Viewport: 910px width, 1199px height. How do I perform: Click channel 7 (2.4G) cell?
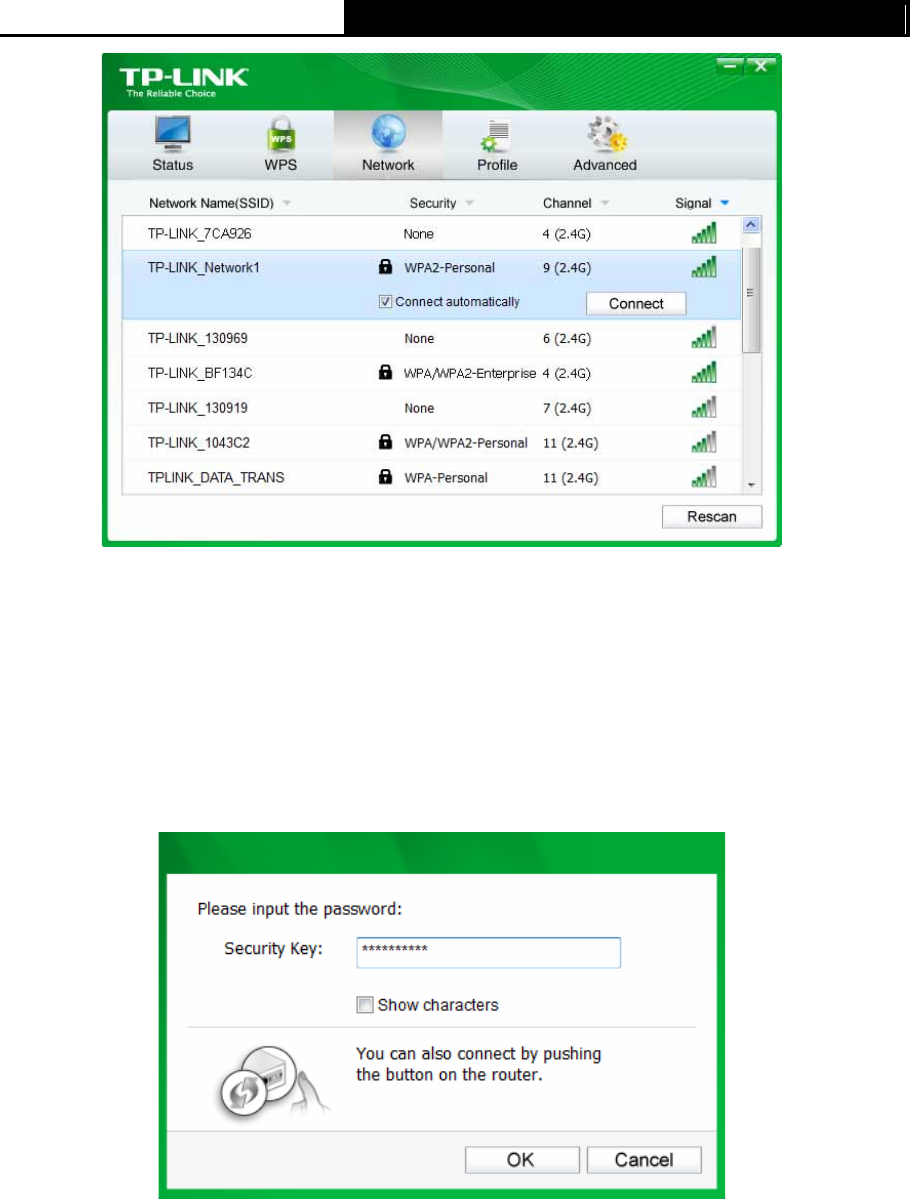tap(567, 408)
